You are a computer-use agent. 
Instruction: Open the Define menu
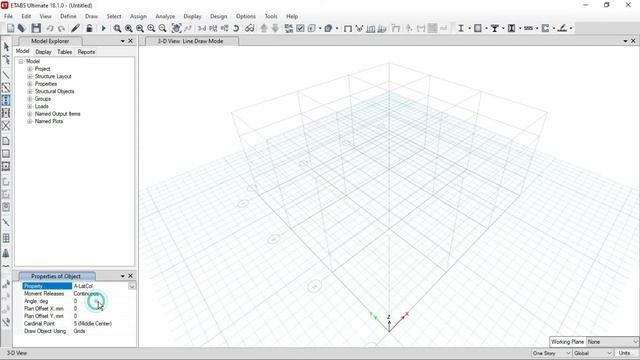click(x=68, y=16)
